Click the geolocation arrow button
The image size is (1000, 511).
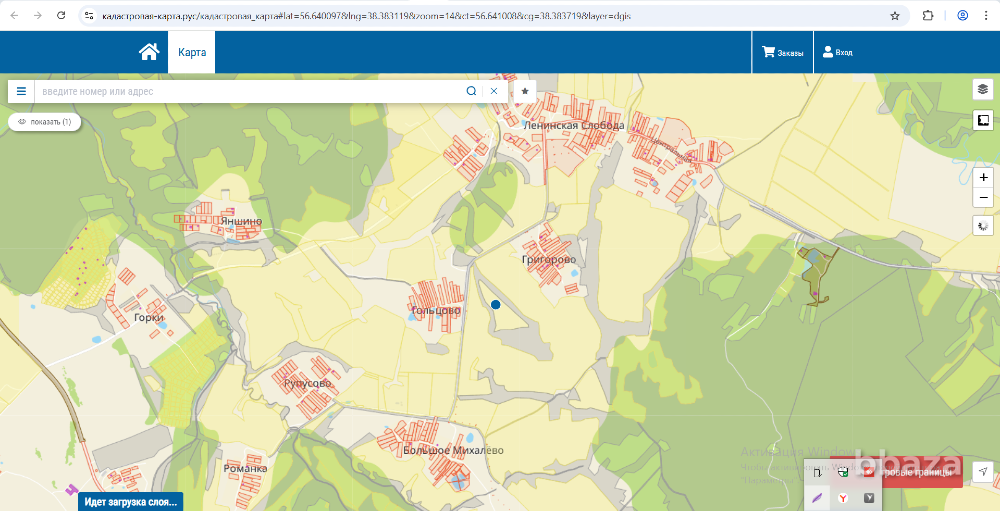coord(983,472)
